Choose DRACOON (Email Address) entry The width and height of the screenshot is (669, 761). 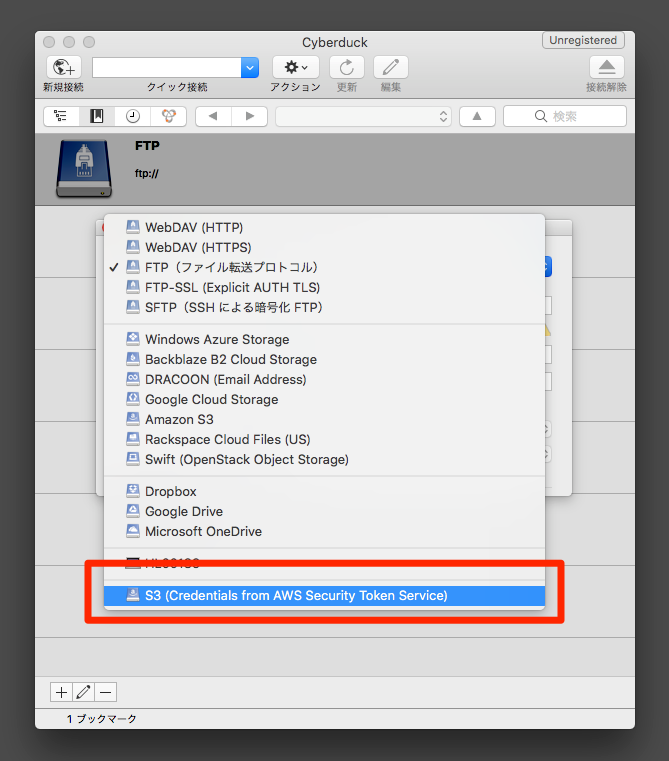(324, 379)
